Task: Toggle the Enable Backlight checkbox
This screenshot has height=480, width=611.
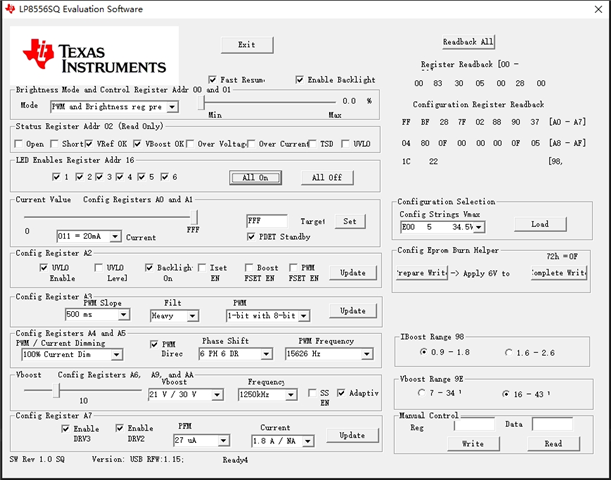Action: tap(299, 80)
